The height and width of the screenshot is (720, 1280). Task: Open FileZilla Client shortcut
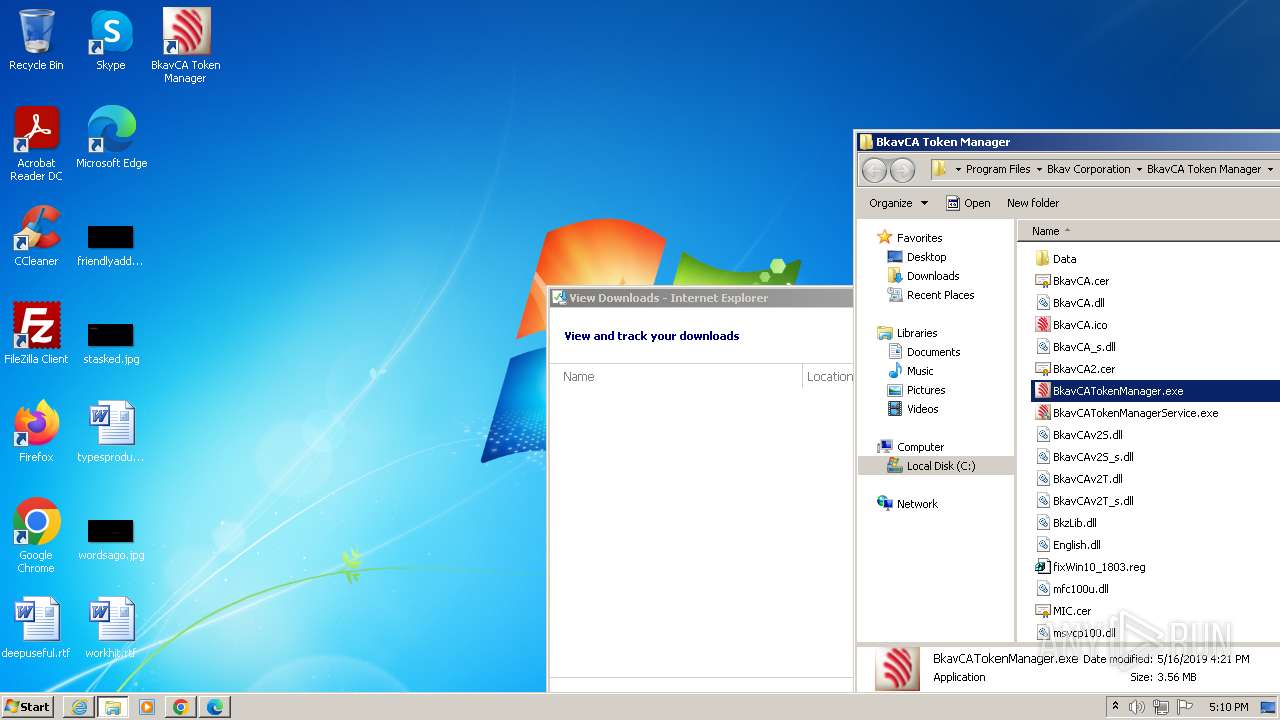tap(36, 333)
